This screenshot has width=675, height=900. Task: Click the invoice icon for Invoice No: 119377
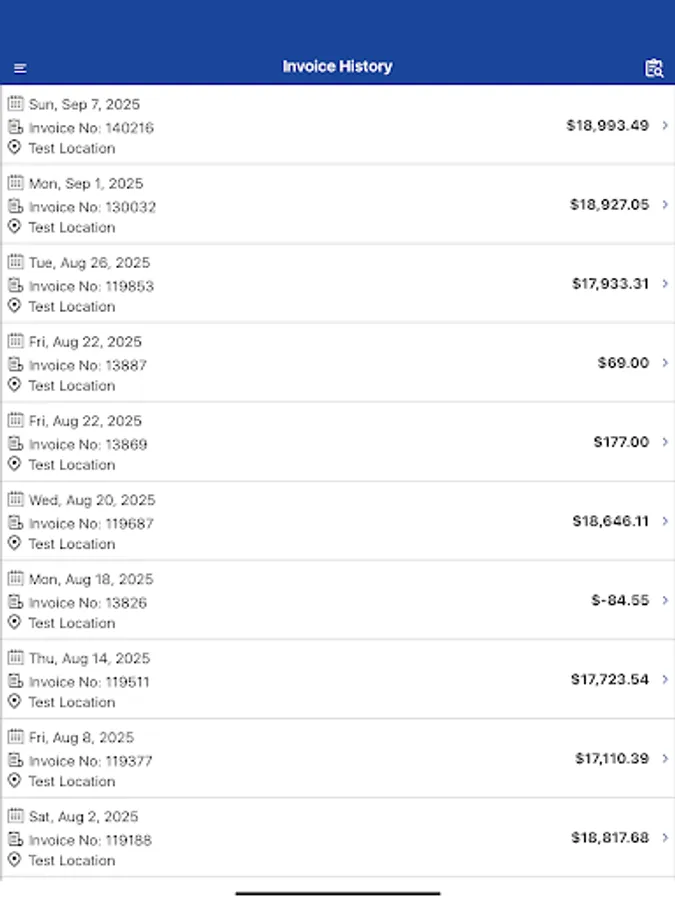15,760
